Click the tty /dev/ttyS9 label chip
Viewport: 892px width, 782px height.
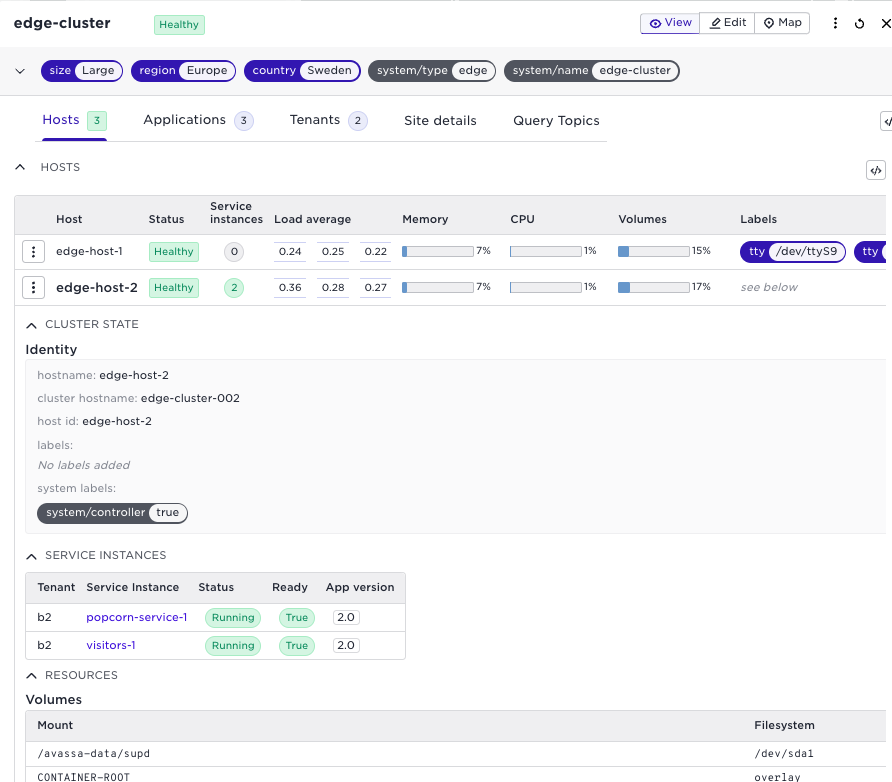(x=793, y=252)
